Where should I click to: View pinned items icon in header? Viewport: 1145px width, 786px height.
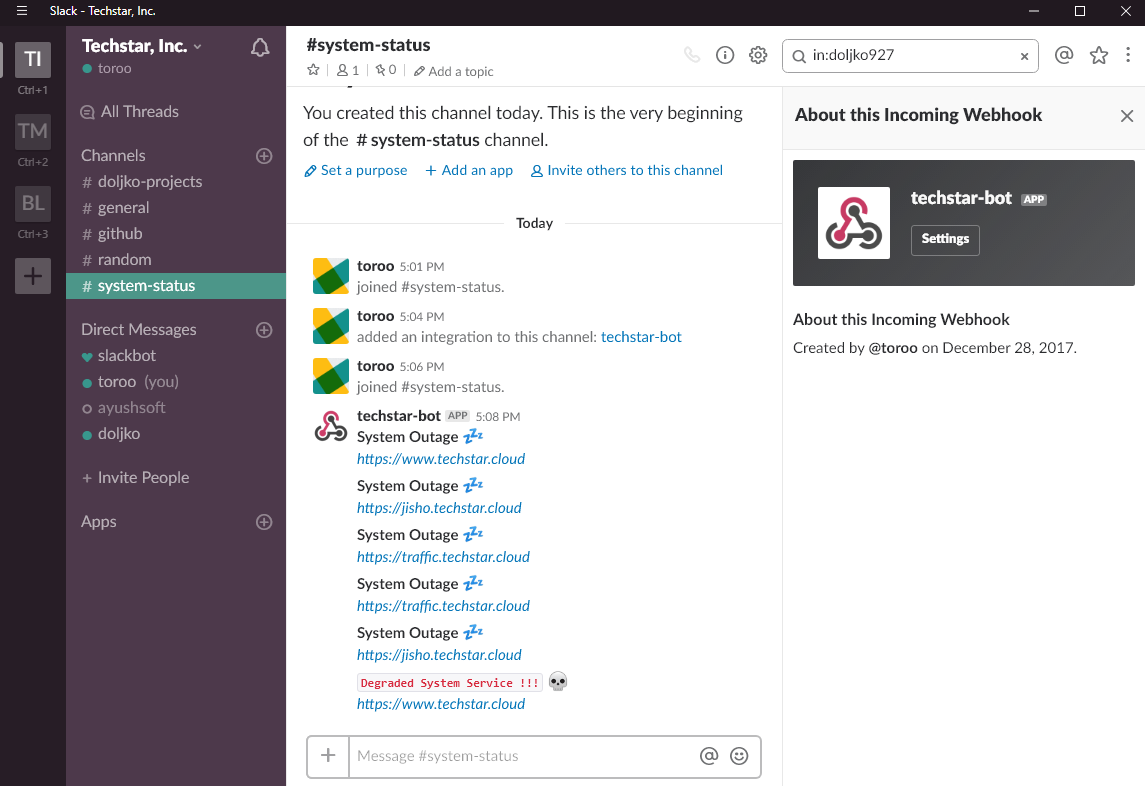pos(386,70)
